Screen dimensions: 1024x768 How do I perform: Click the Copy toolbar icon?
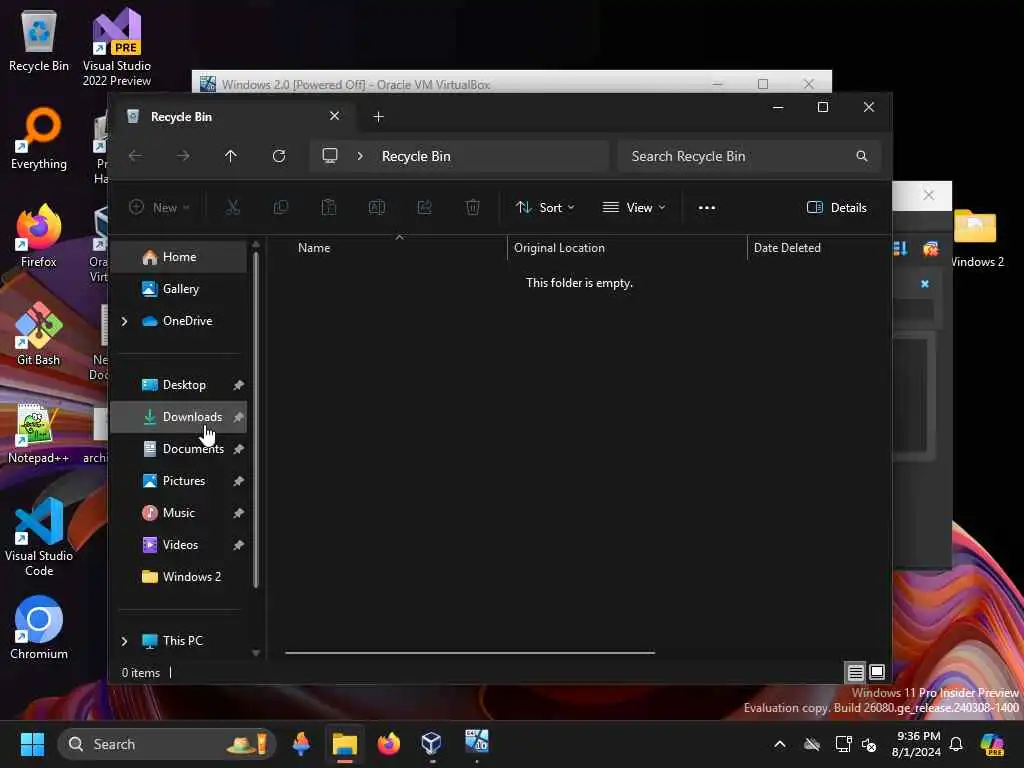281,208
